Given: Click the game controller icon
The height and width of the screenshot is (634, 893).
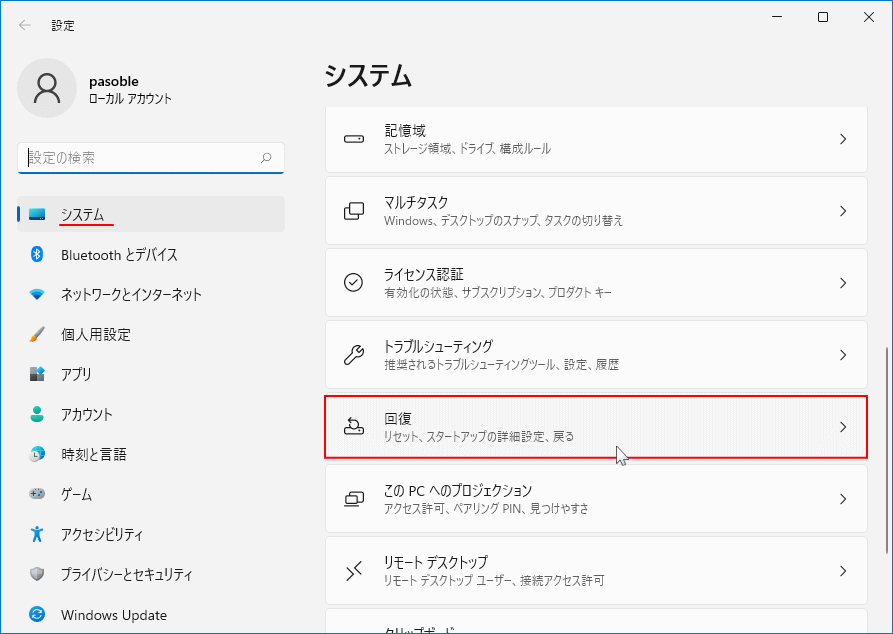Looking at the screenshot, I should coord(37,494).
